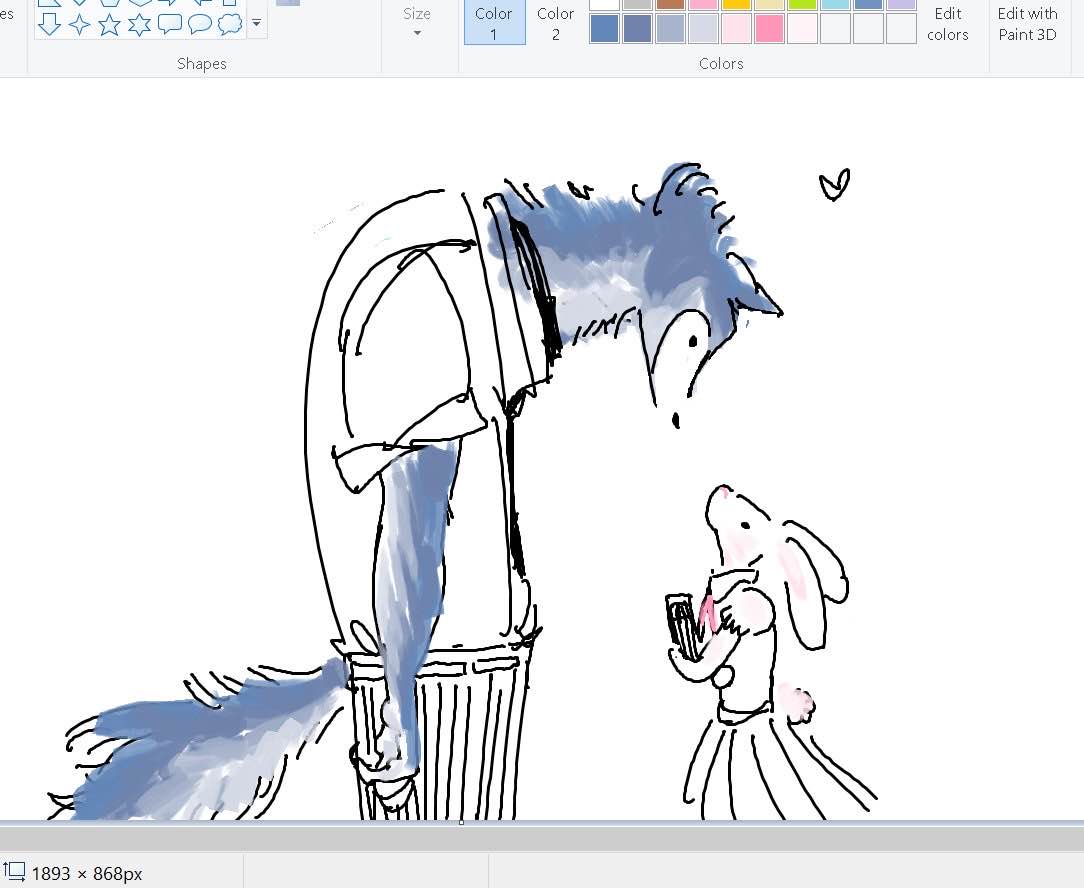Click the canvas dimensions icon in status bar
Screen dimensions: 1084x888
[14, 871]
